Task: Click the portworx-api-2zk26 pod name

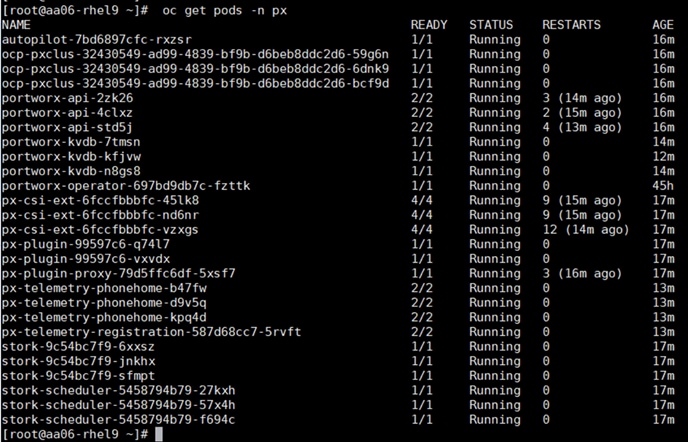Action: [x=68, y=98]
